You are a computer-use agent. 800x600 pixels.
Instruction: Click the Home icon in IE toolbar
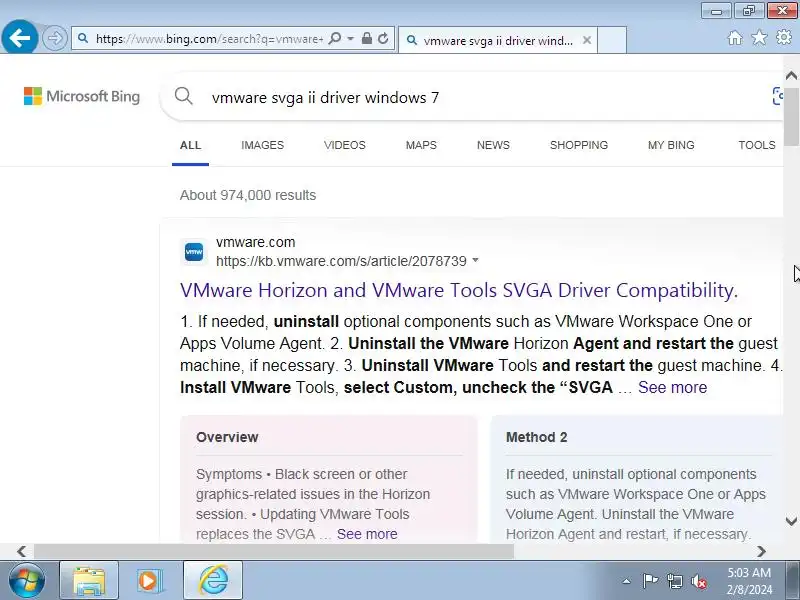735,38
